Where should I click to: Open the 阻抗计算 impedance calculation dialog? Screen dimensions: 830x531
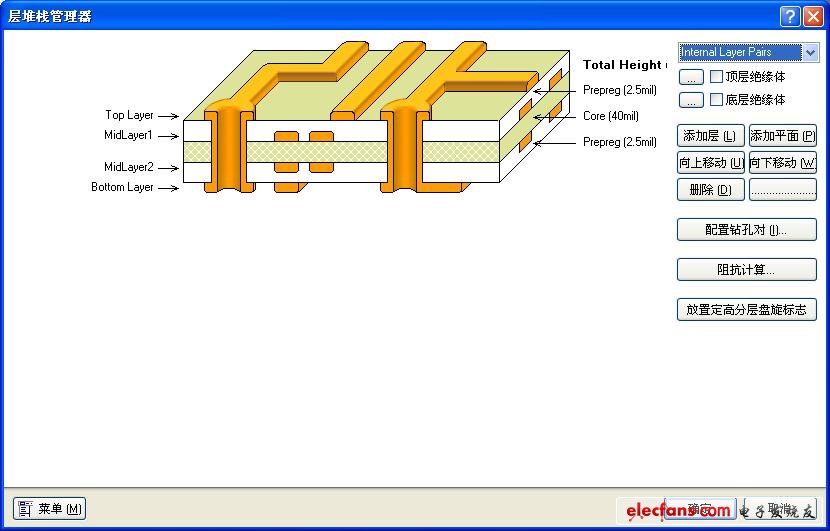point(746,270)
